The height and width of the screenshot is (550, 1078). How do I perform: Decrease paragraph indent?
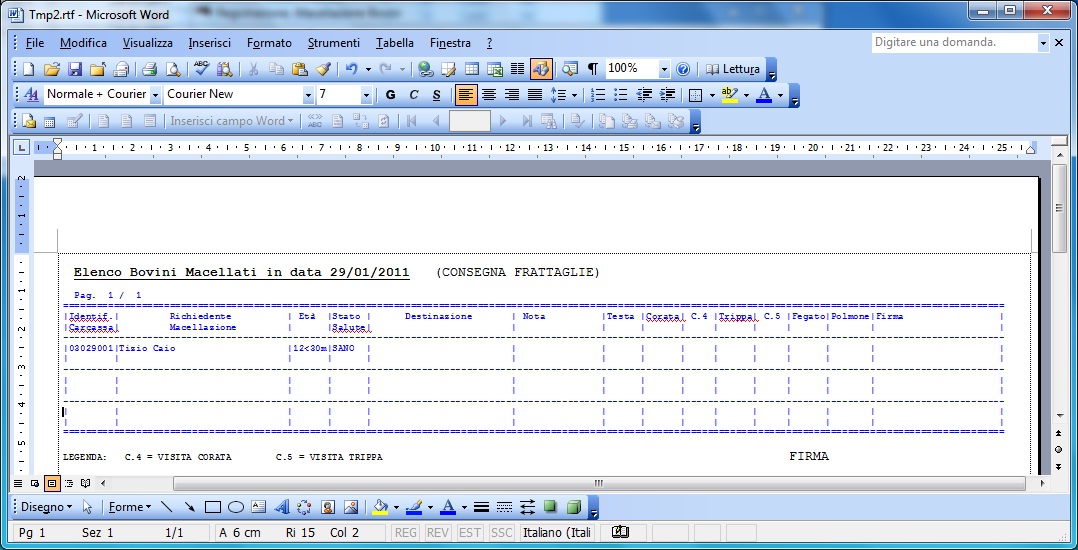[x=644, y=94]
